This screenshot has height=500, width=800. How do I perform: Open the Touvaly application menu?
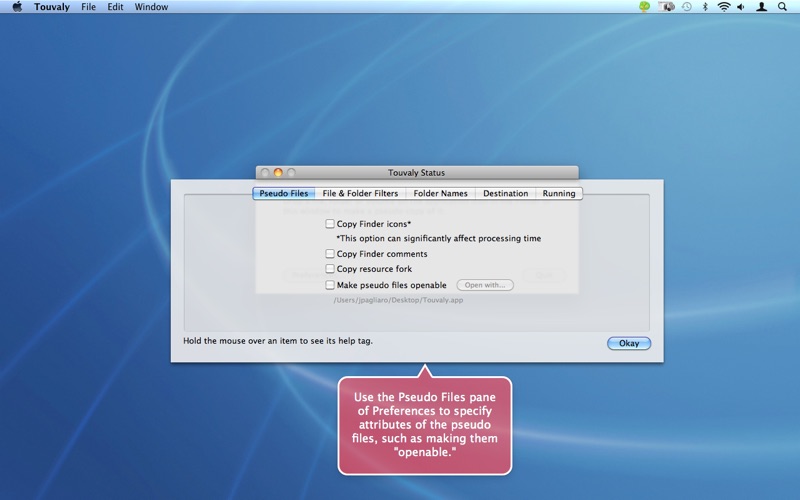52,7
